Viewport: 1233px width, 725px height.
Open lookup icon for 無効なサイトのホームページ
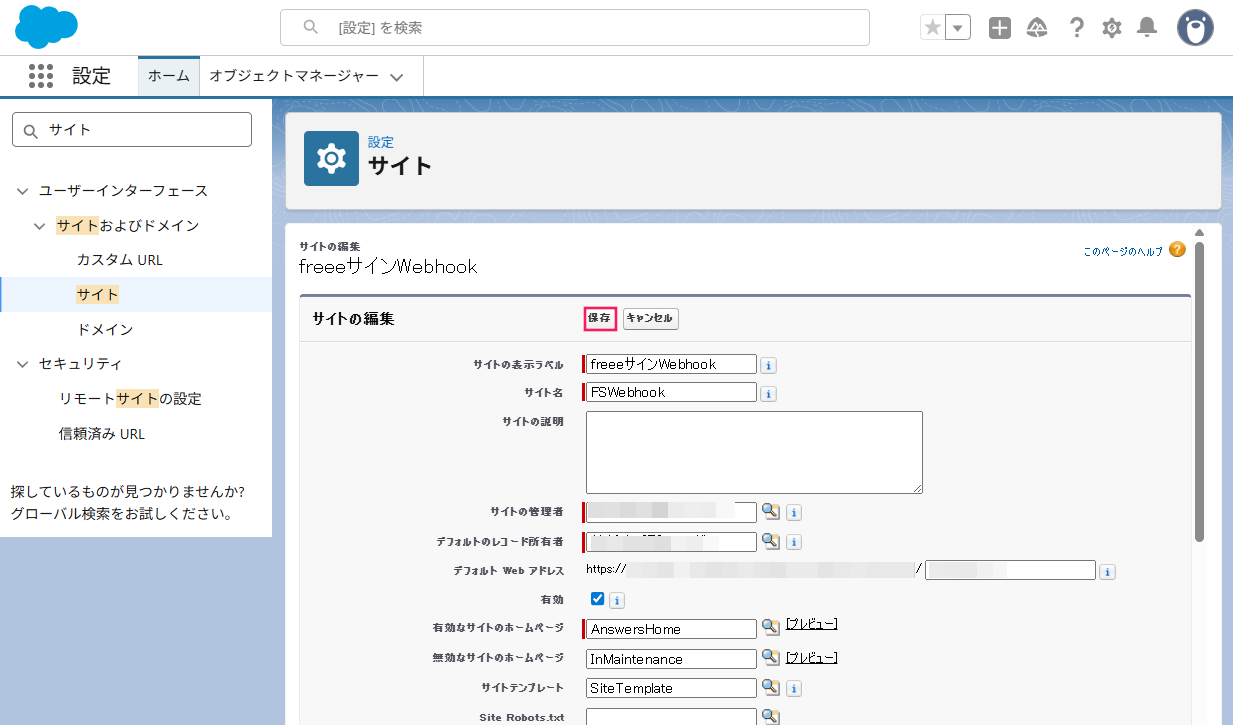click(770, 657)
